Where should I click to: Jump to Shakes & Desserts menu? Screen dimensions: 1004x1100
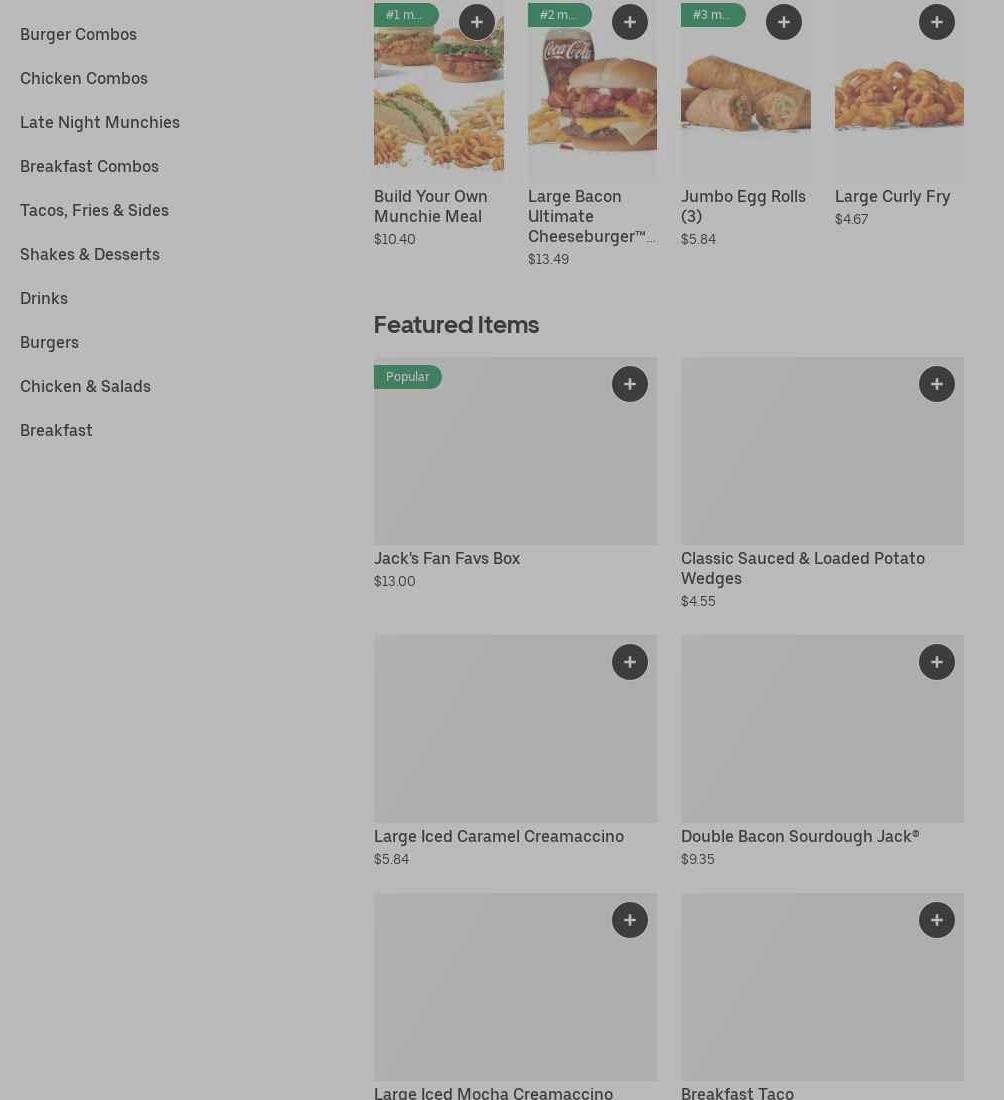[x=90, y=254]
